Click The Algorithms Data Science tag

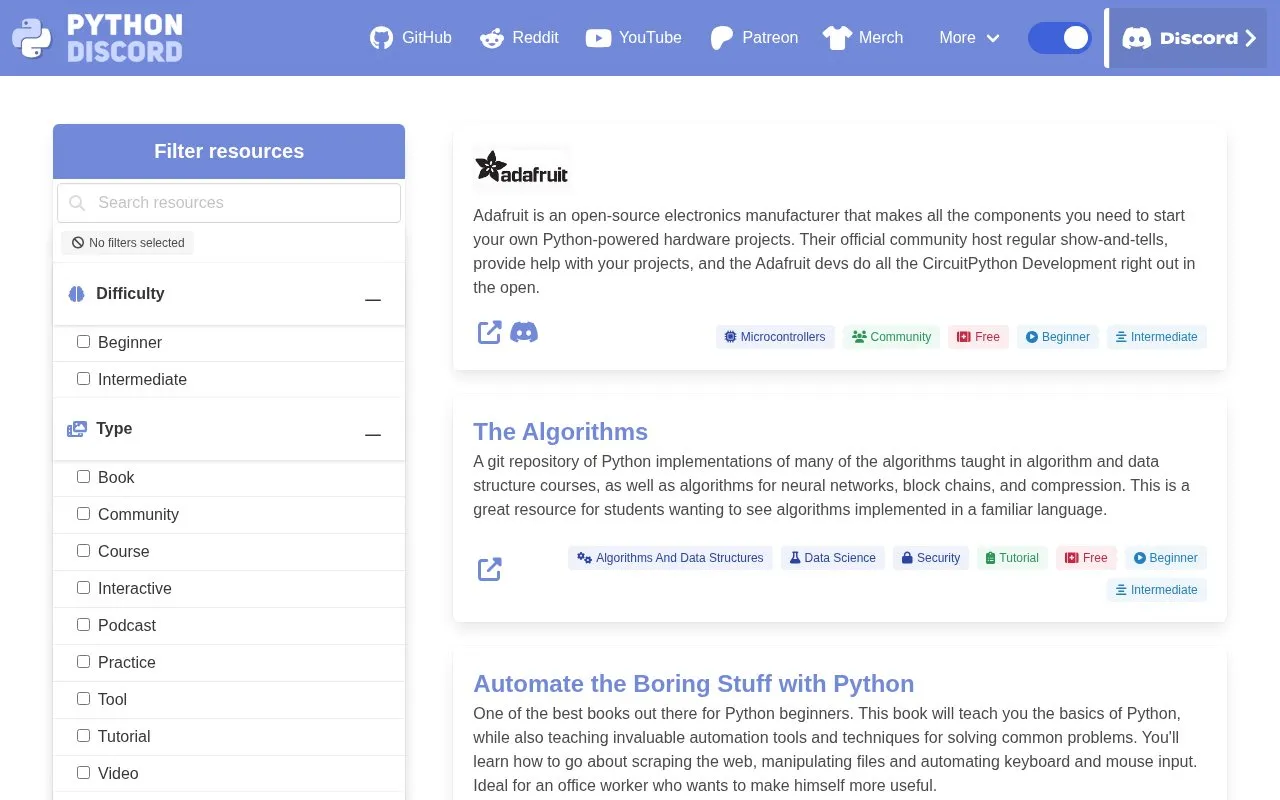point(832,558)
